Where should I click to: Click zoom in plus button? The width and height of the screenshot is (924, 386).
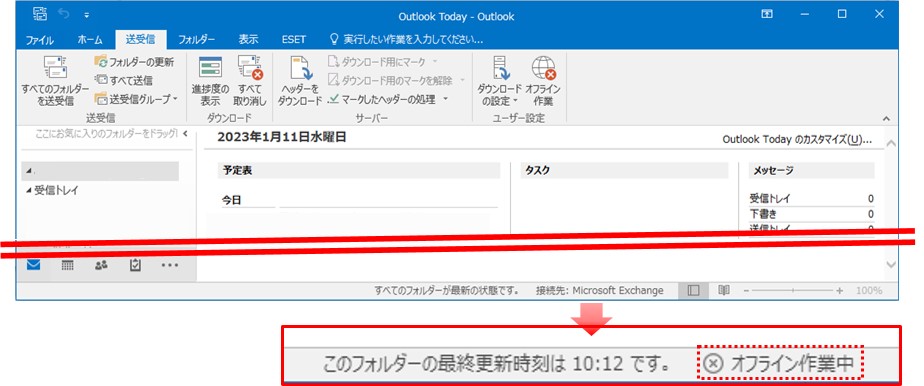(840, 291)
